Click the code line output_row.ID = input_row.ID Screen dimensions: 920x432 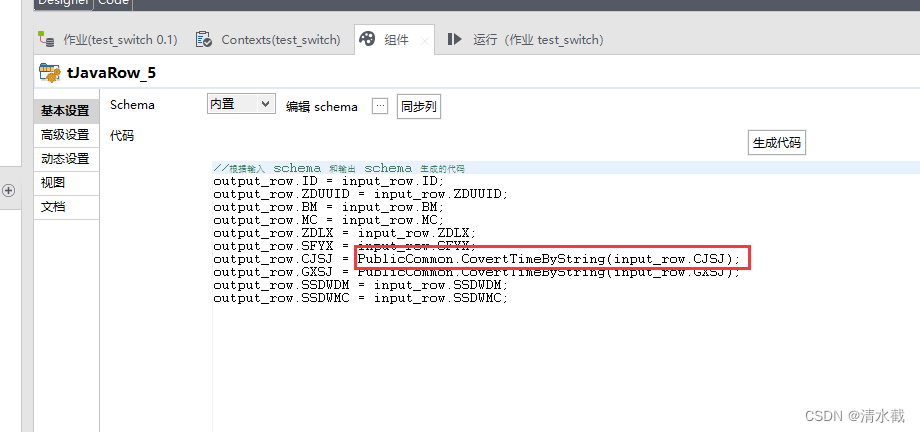click(329, 181)
